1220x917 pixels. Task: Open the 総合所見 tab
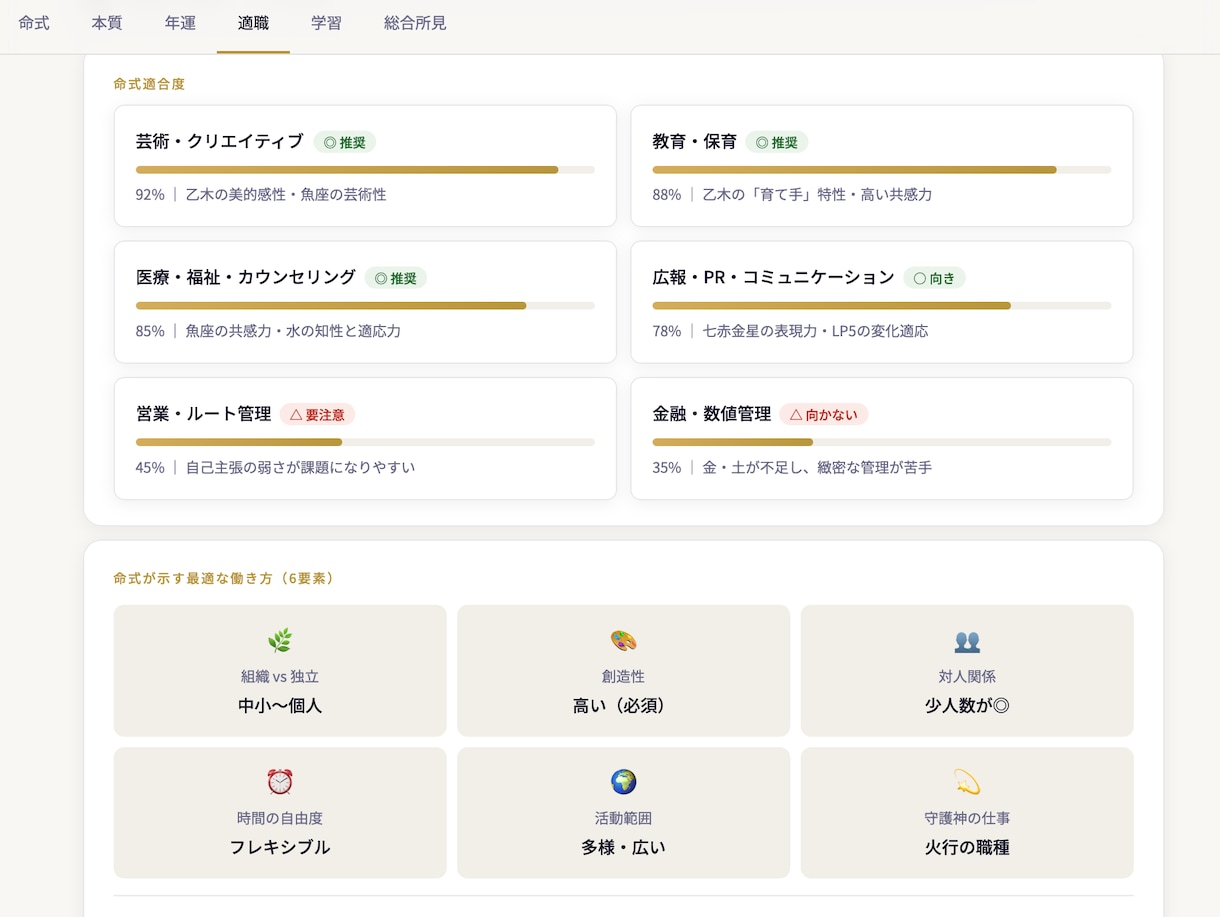coord(415,23)
